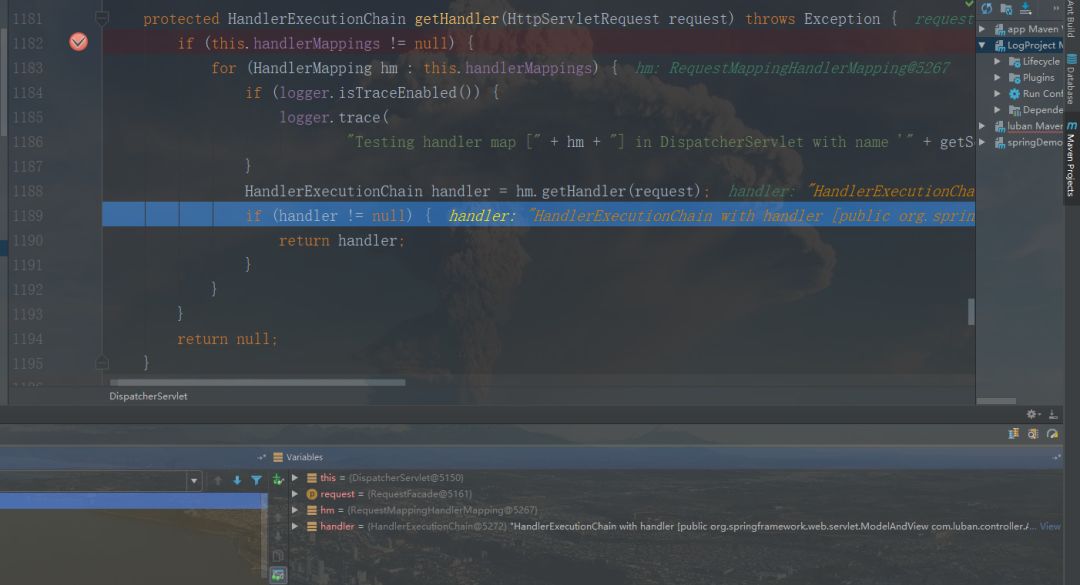Click fold end marker at line 1195

pos(102,362)
